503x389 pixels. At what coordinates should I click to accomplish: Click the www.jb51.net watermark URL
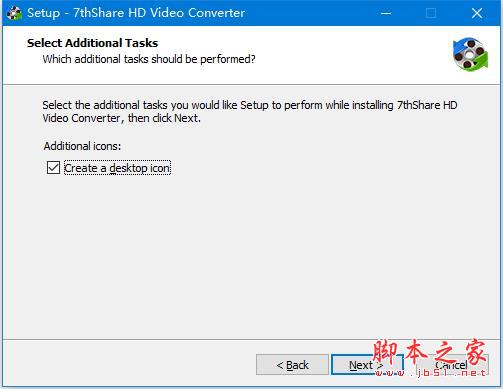(x=430, y=373)
